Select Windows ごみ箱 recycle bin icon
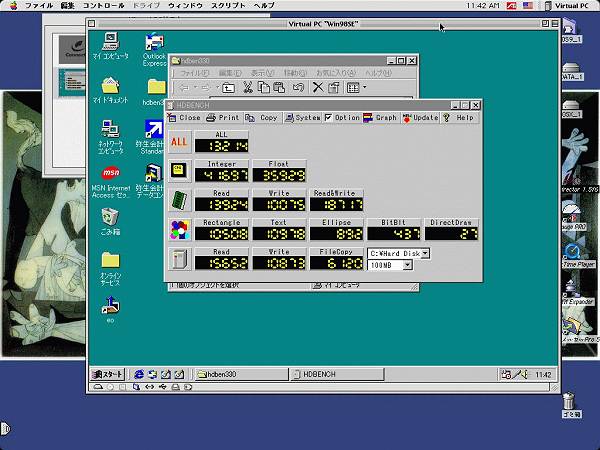This screenshot has width=600, height=450. coord(110,221)
